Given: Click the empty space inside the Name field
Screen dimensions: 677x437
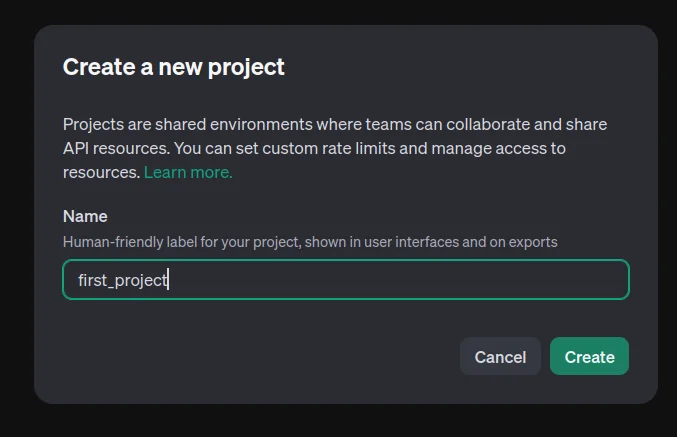Looking at the screenshot, I should 397,279.
